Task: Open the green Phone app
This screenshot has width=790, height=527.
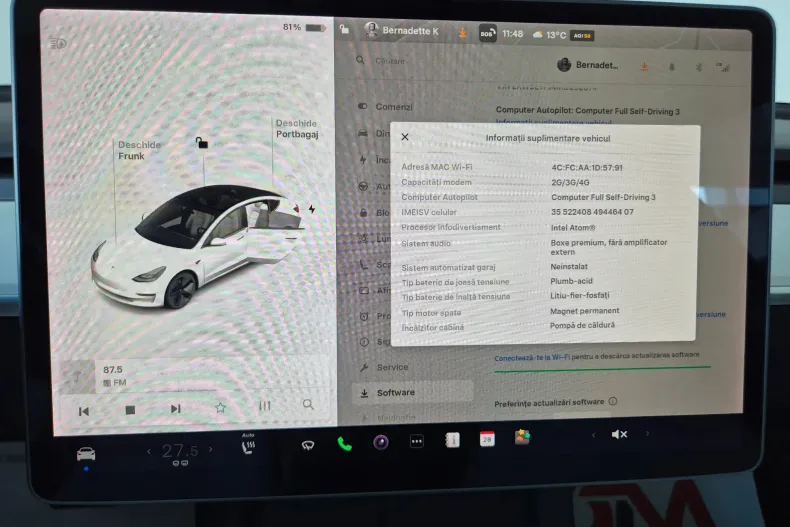Action: coord(345,444)
